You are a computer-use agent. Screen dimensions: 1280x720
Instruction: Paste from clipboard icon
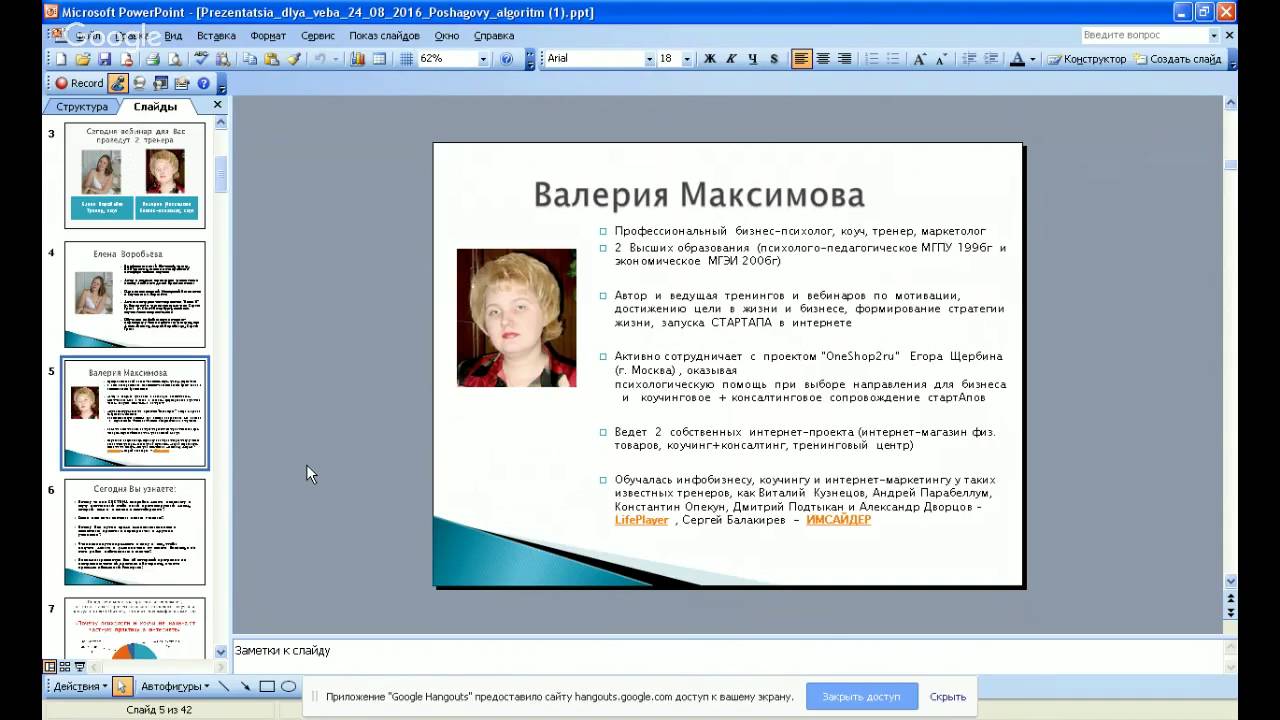tap(272, 59)
